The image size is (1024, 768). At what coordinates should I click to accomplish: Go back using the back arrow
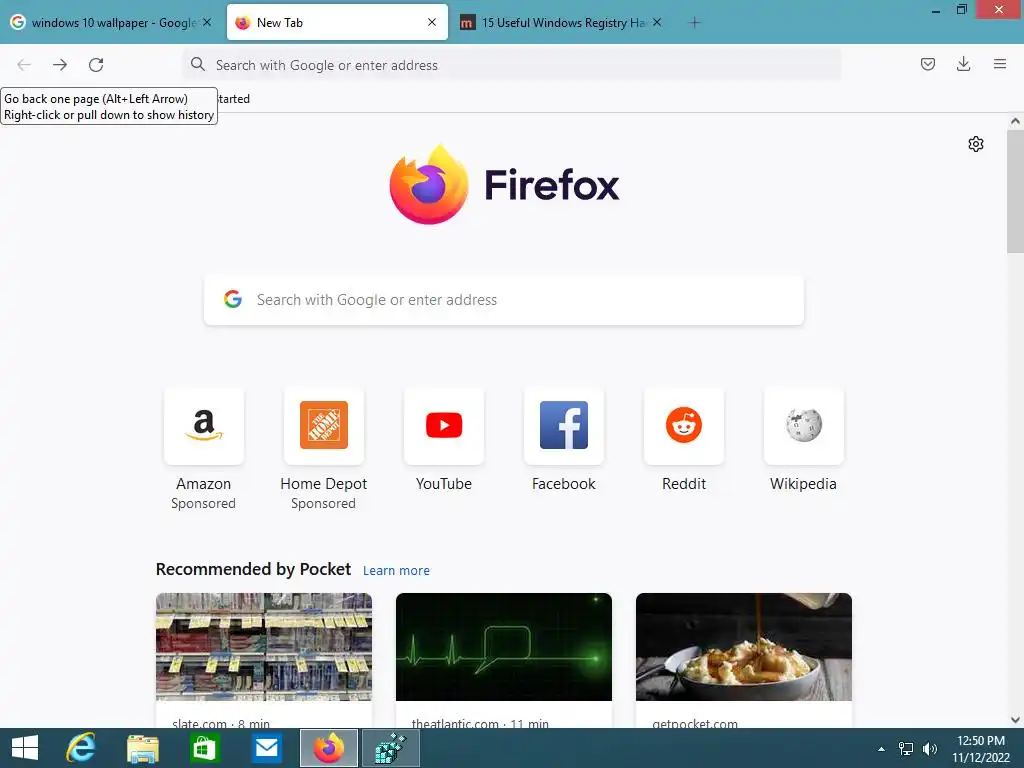24,65
